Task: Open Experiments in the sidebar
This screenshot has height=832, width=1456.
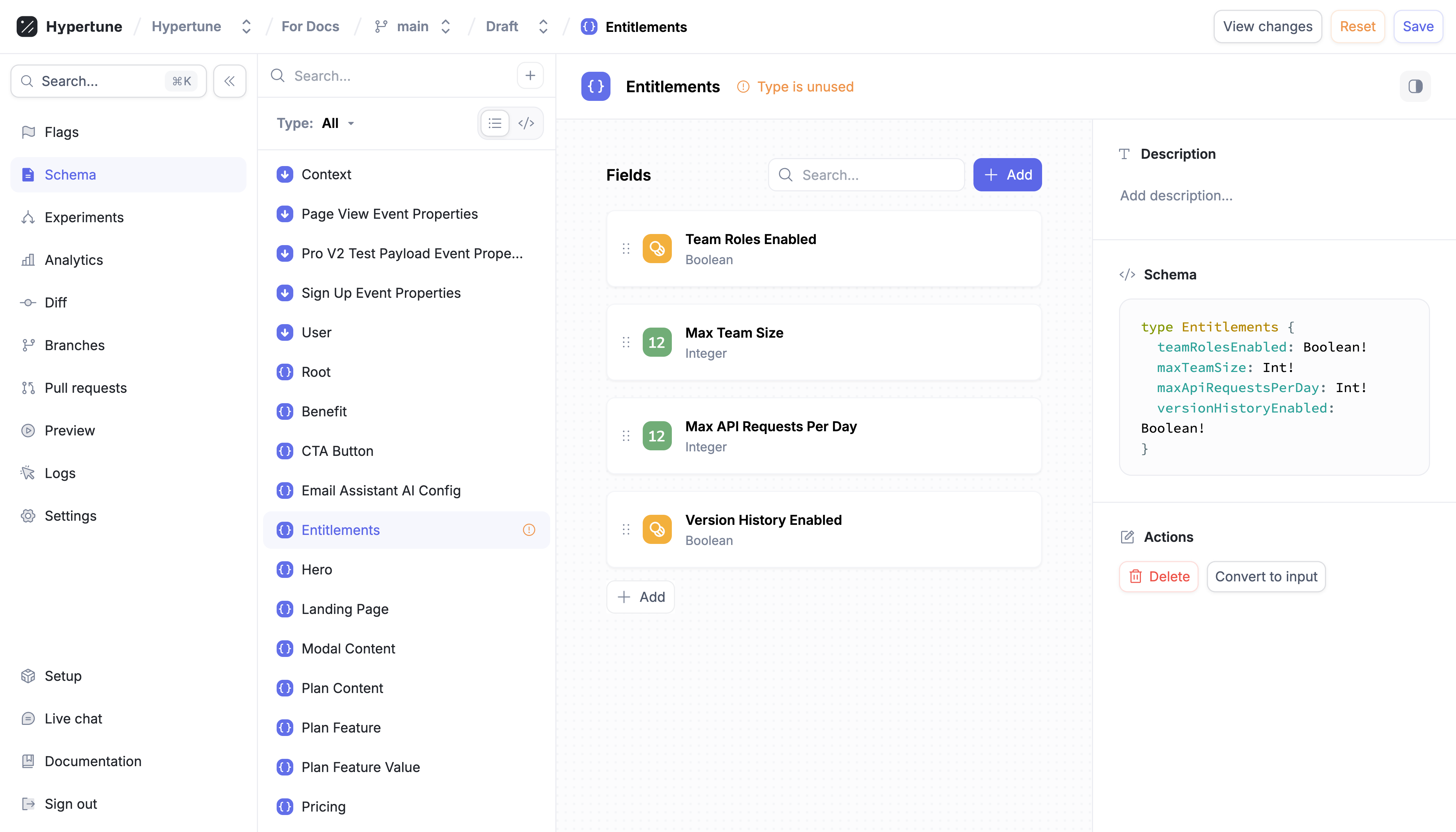Action: [84, 217]
